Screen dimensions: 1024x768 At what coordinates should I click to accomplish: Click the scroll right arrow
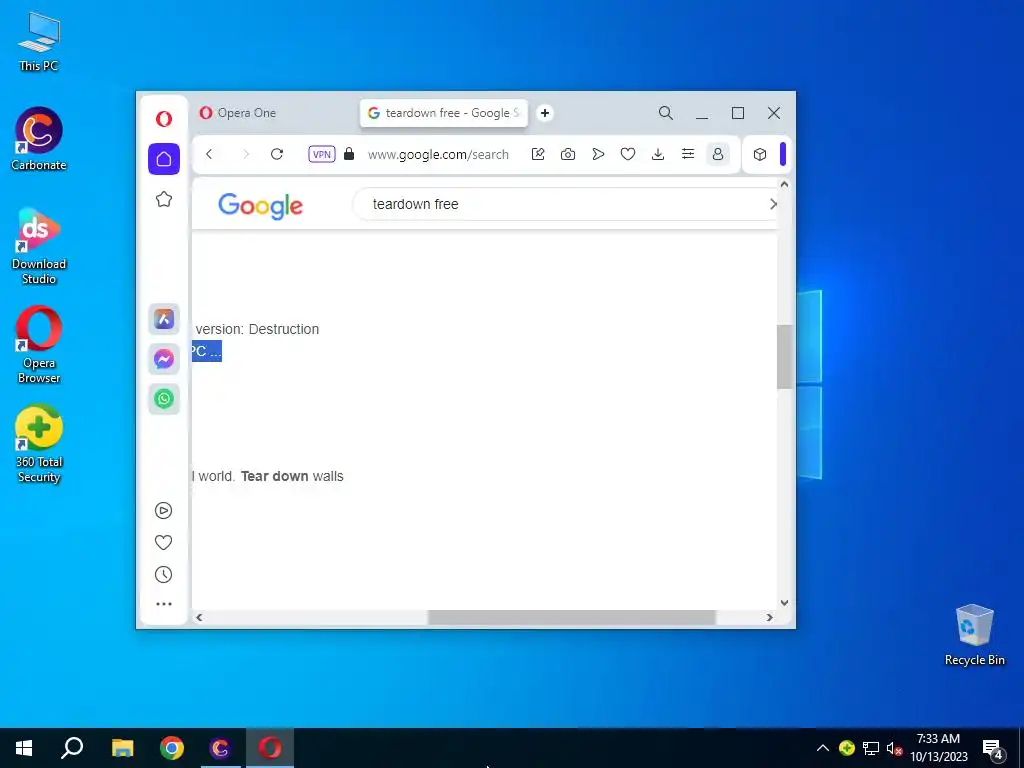pyautogui.click(x=769, y=617)
